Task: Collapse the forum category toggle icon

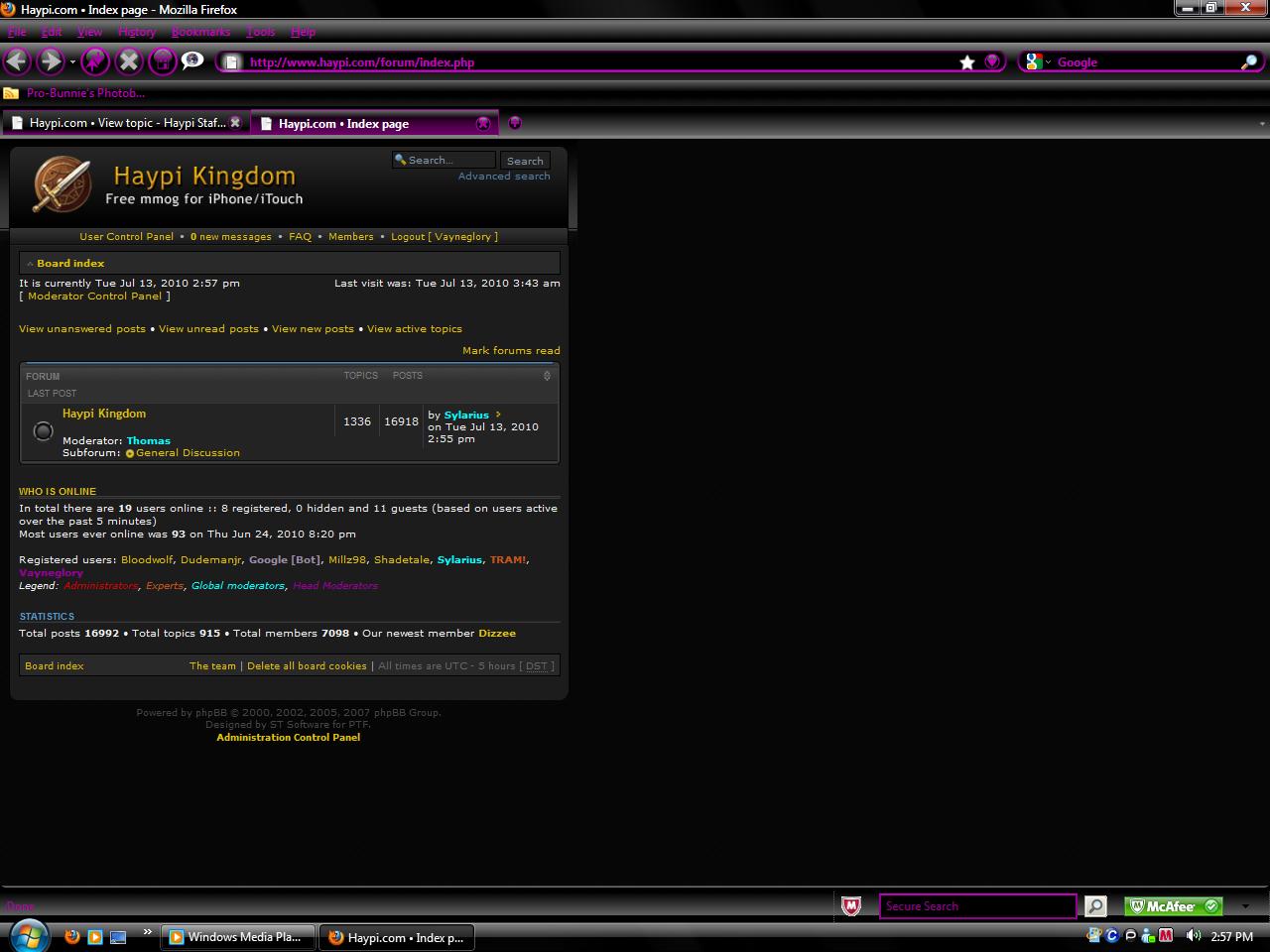Action: click(547, 376)
